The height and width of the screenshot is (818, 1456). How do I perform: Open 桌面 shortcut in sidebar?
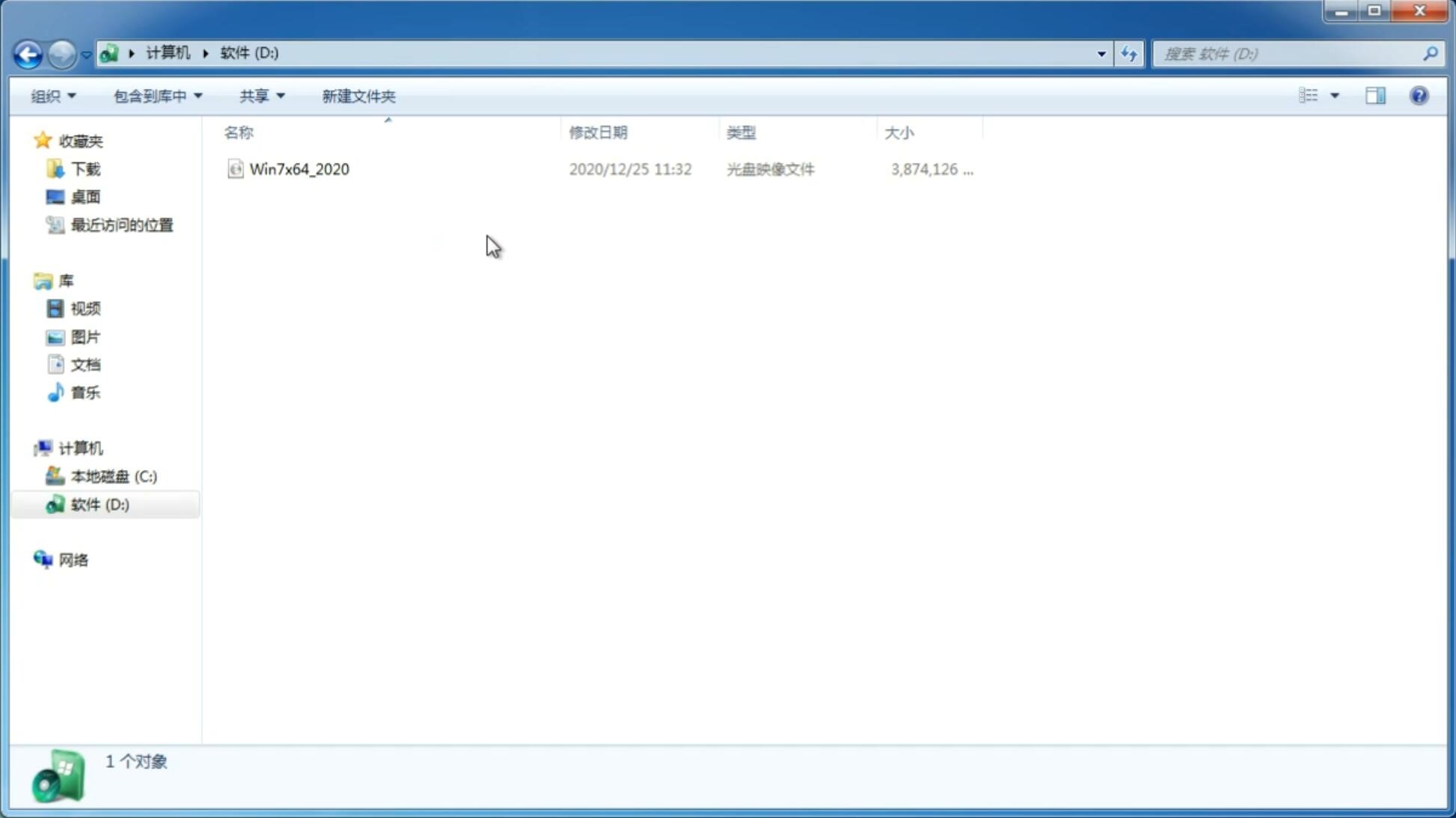pos(85,196)
